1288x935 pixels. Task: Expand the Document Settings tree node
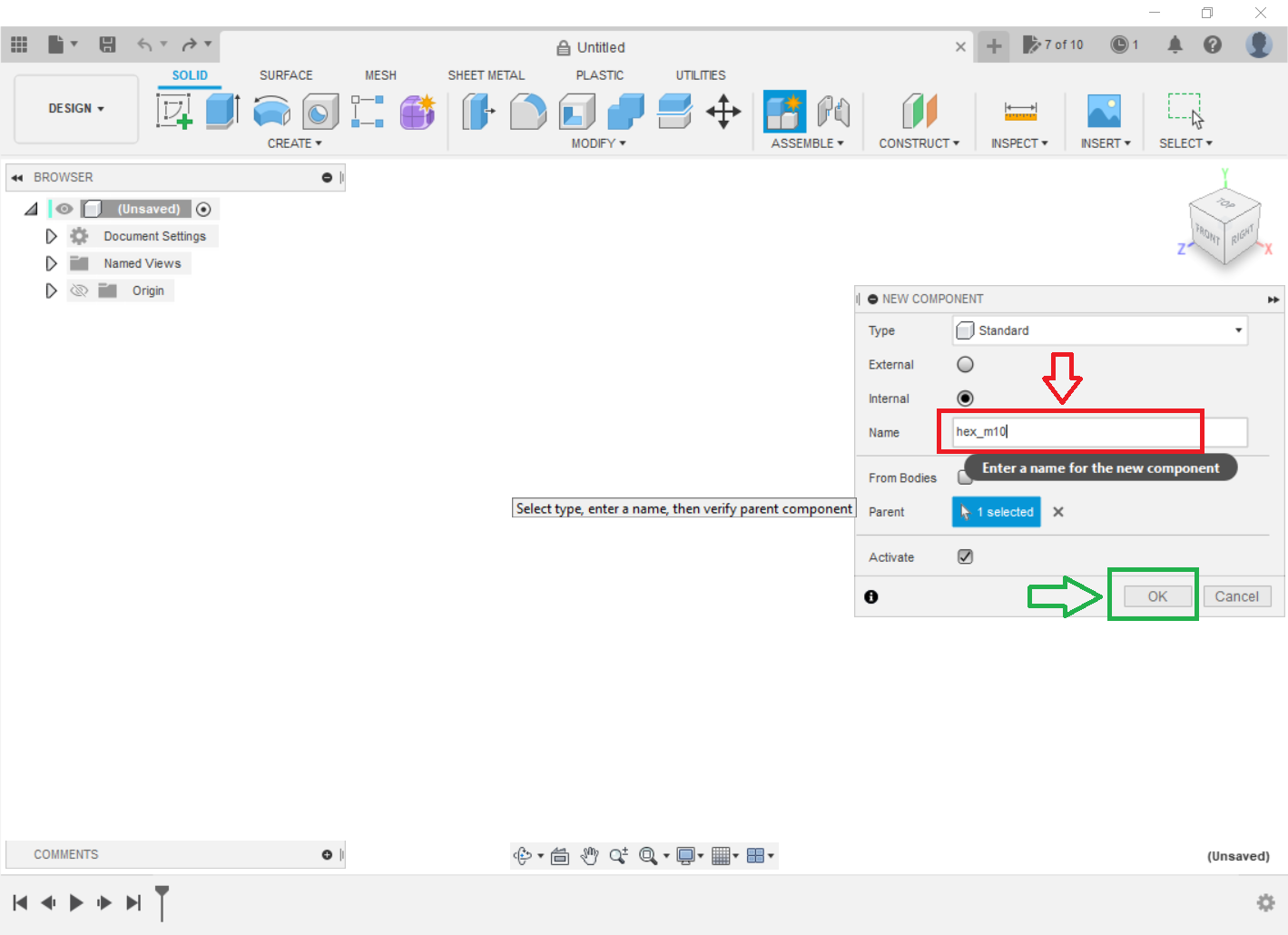point(51,236)
